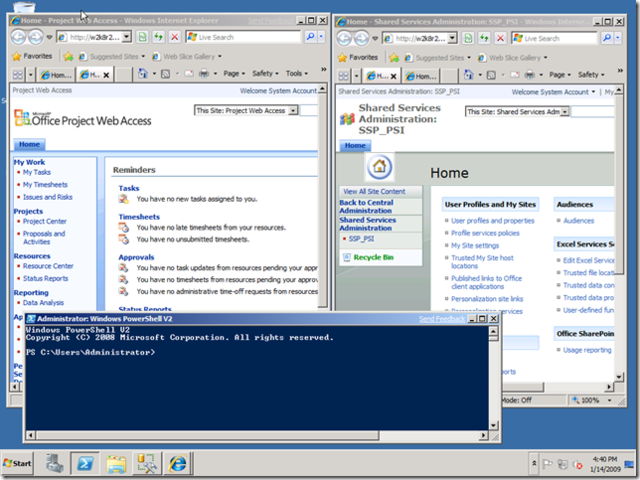Click Refresh icon in Project Web Access window
This screenshot has height=480, width=640.
(x=158, y=37)
